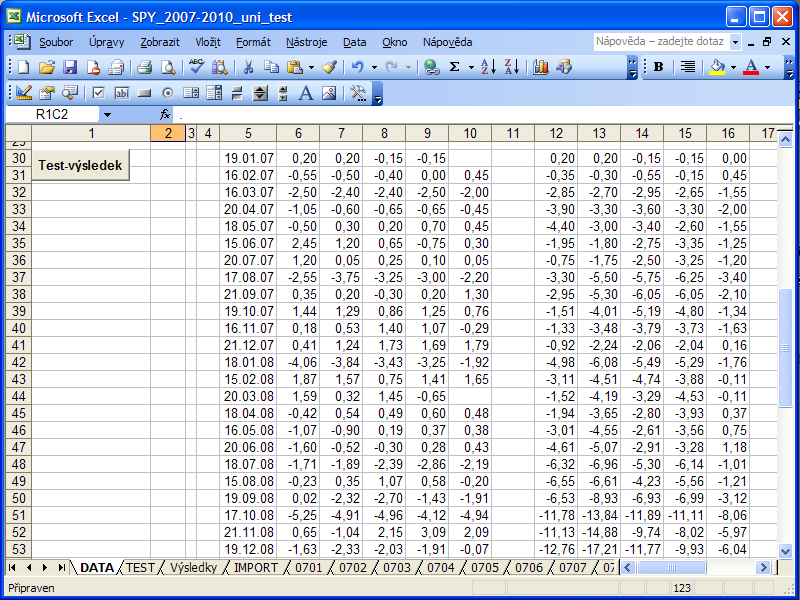
Task: Expand Control Toolbox toolbar options chevron
Action: coord(378,93)
